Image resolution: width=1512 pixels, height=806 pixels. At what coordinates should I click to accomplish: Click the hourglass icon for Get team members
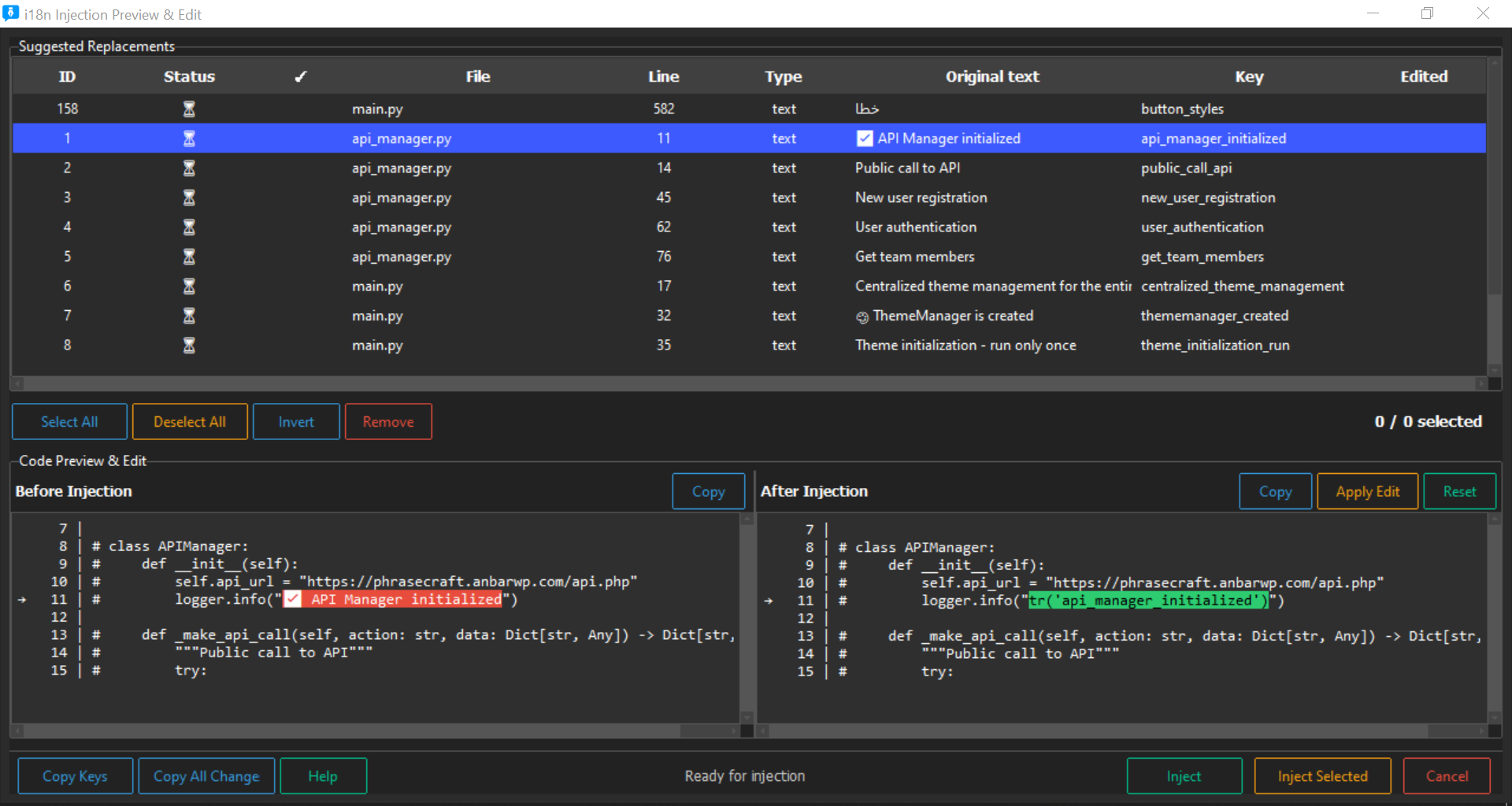point(189,257)
